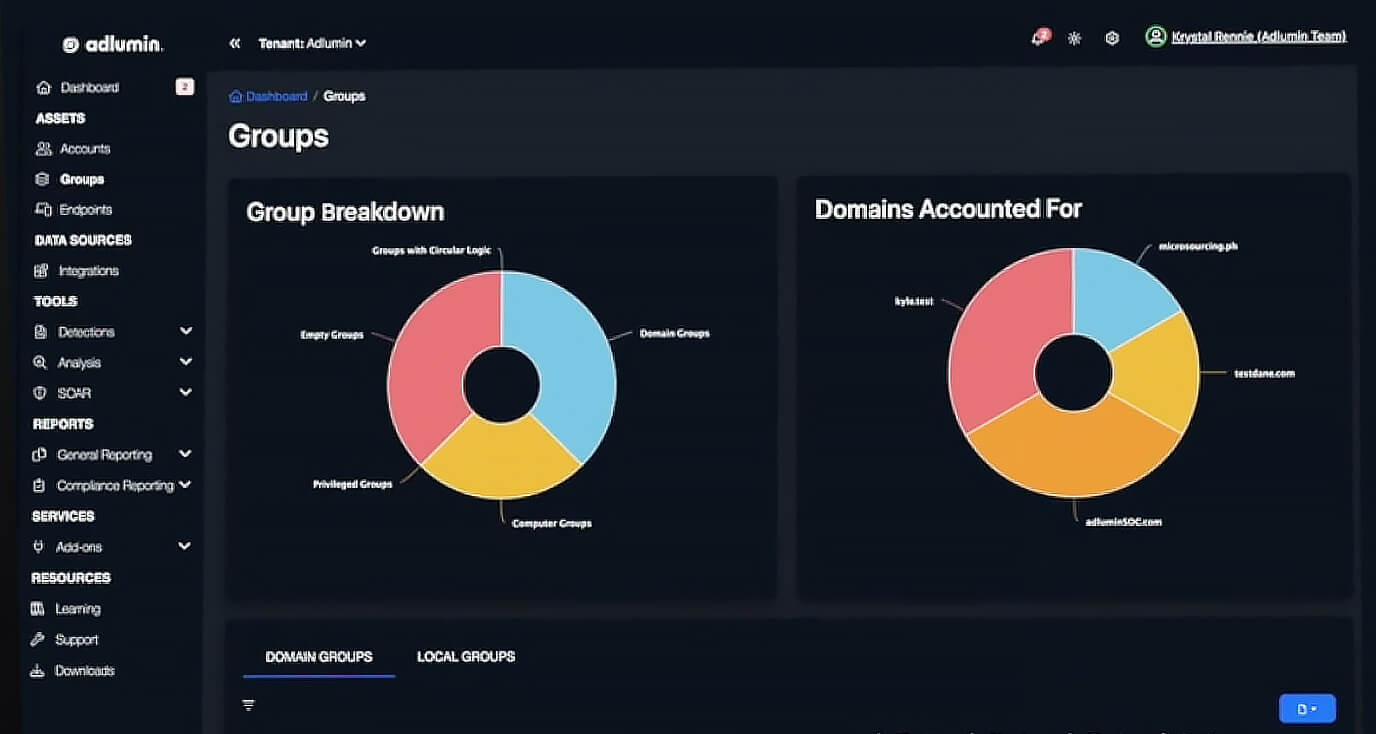Click 'Group Breakdown' card title
The image size is (1376, 734).
coord(345,212)
